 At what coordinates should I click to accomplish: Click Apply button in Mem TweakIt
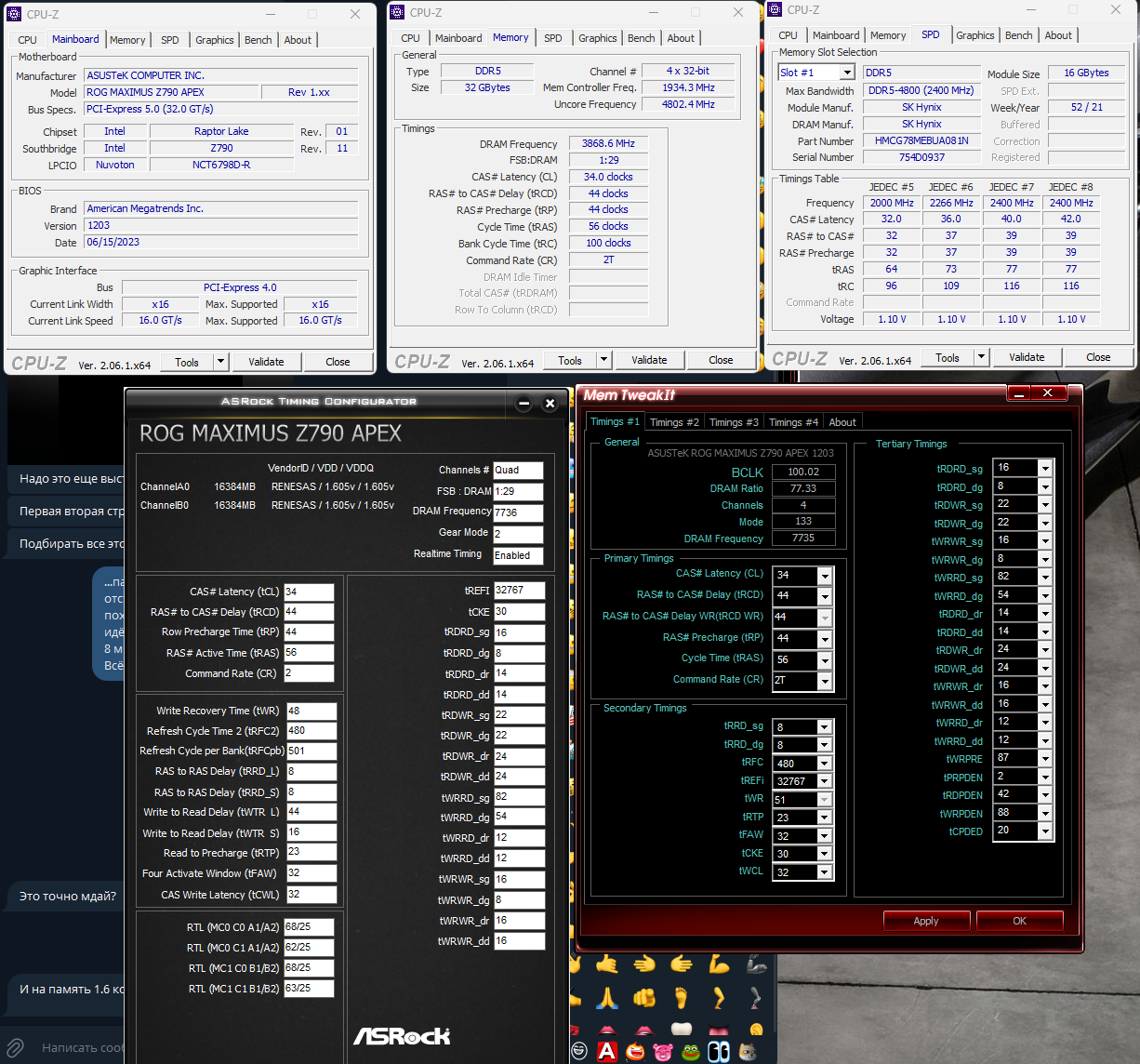coord(926,921)
